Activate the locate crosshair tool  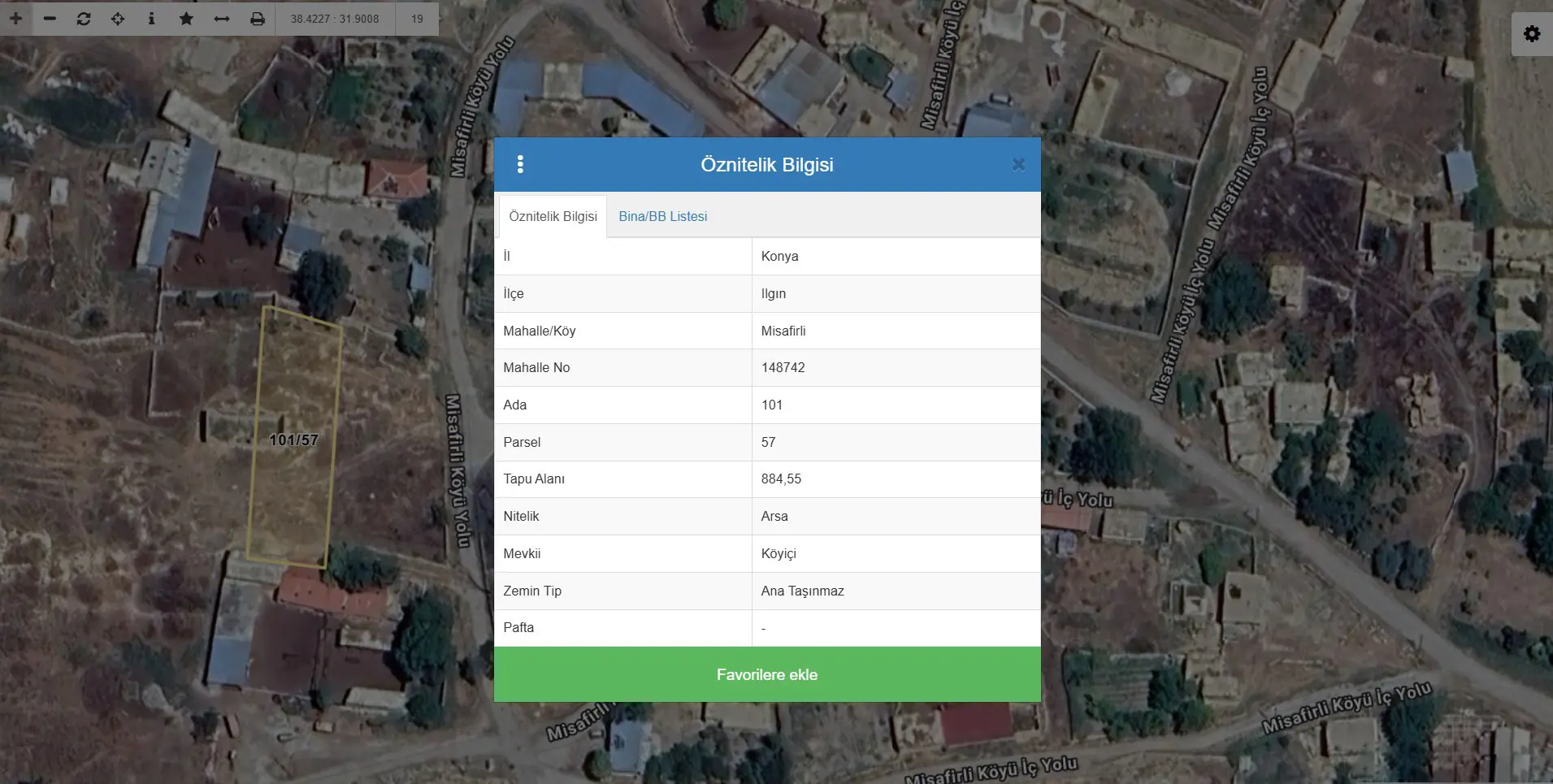coord(118,18)
